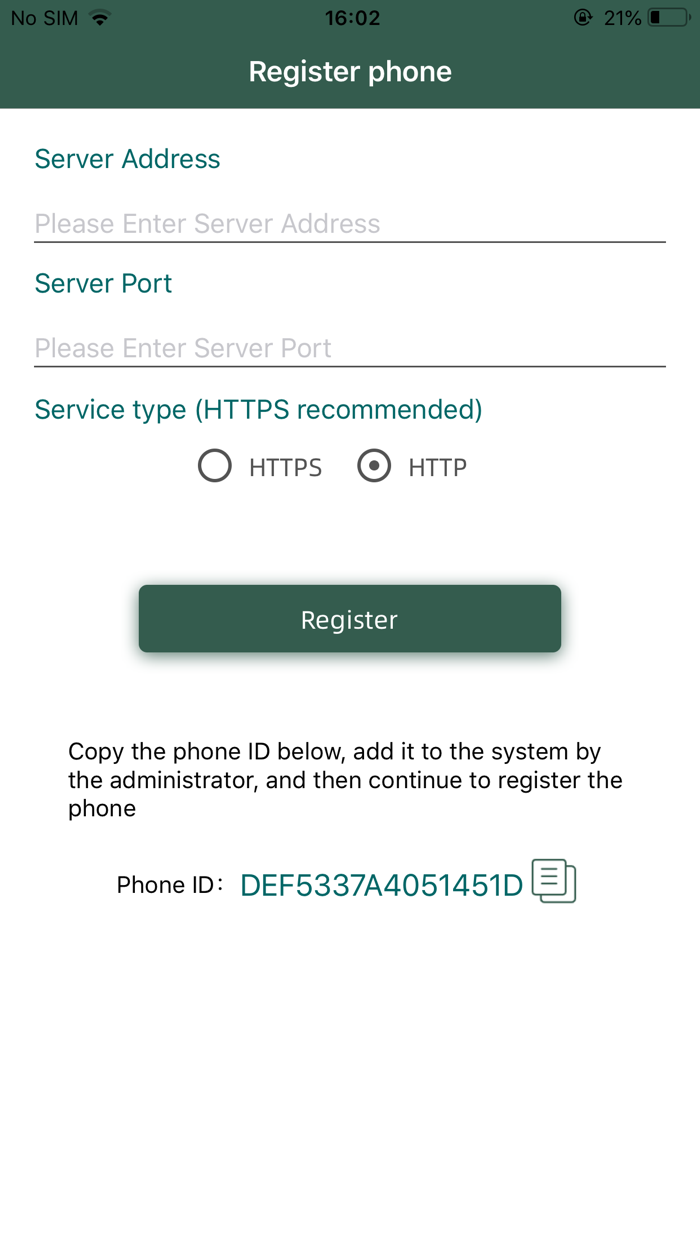Tap the HTTPS label text
The width and height of the screenshot is (700, 1244).
pyautogui.click(x=286, y=467)
